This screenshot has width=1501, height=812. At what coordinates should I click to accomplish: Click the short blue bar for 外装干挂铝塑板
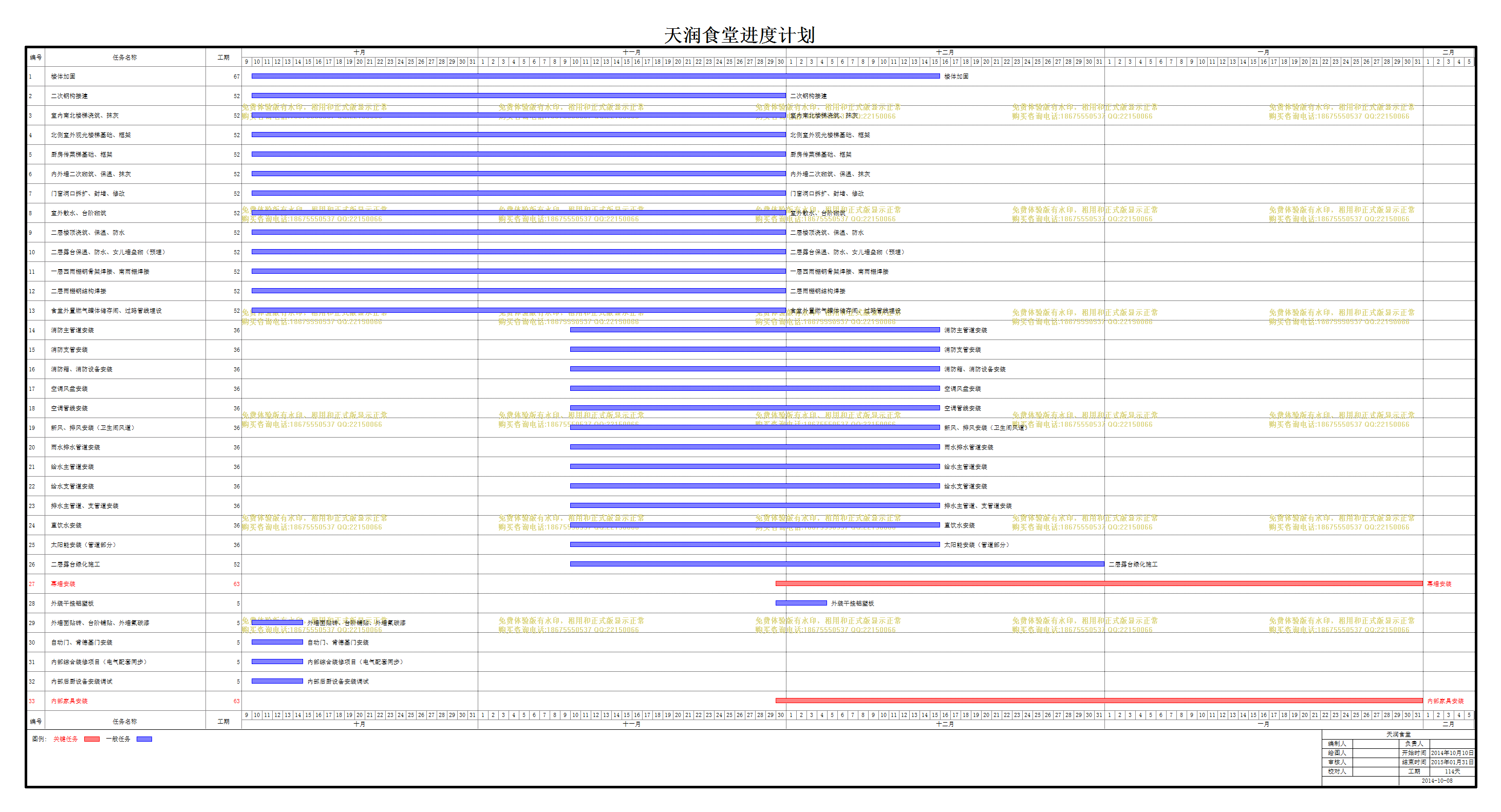801,603
